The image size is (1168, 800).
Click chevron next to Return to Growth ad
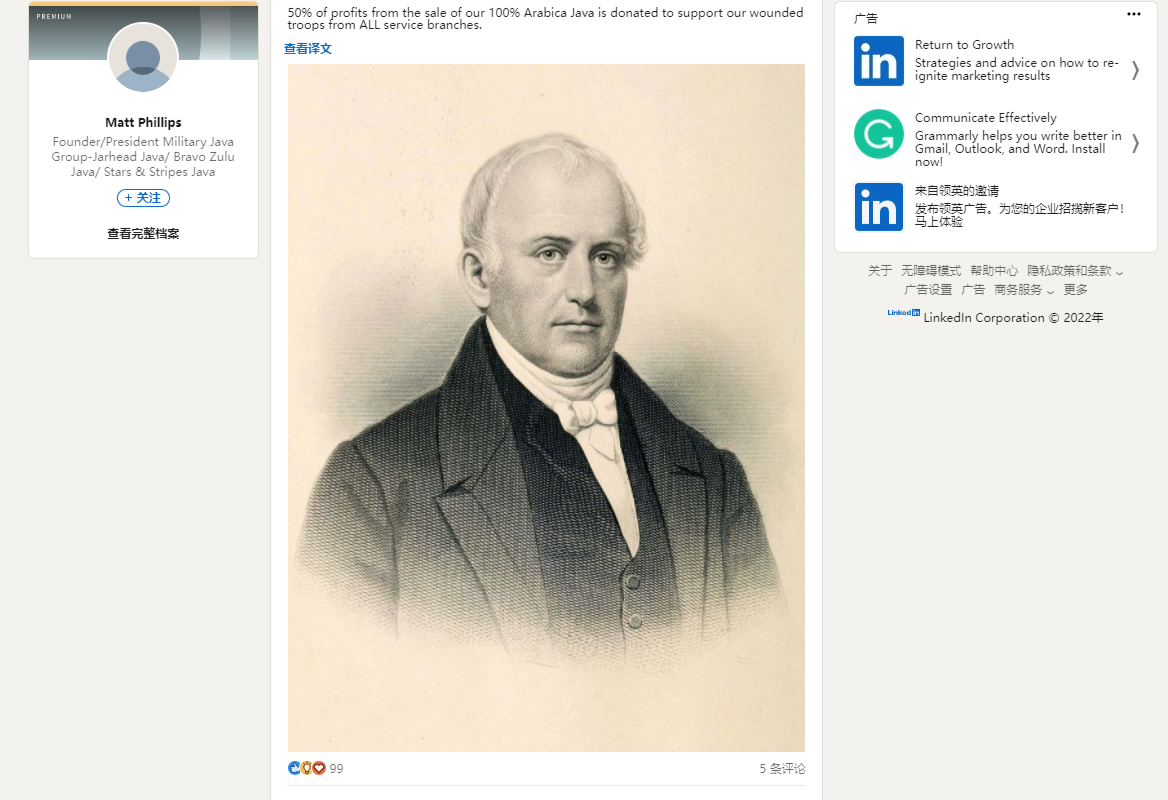pyautogui.click(x=1135, y=70)
